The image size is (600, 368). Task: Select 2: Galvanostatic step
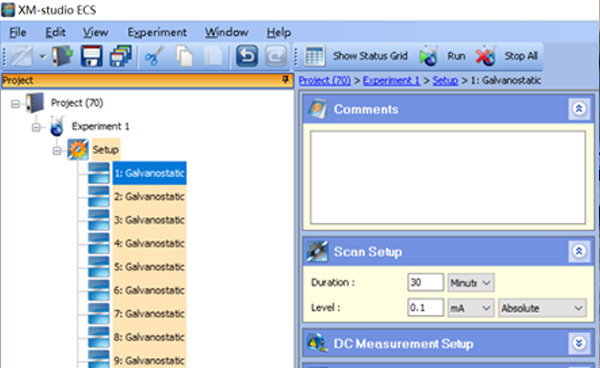click(149, 197)
